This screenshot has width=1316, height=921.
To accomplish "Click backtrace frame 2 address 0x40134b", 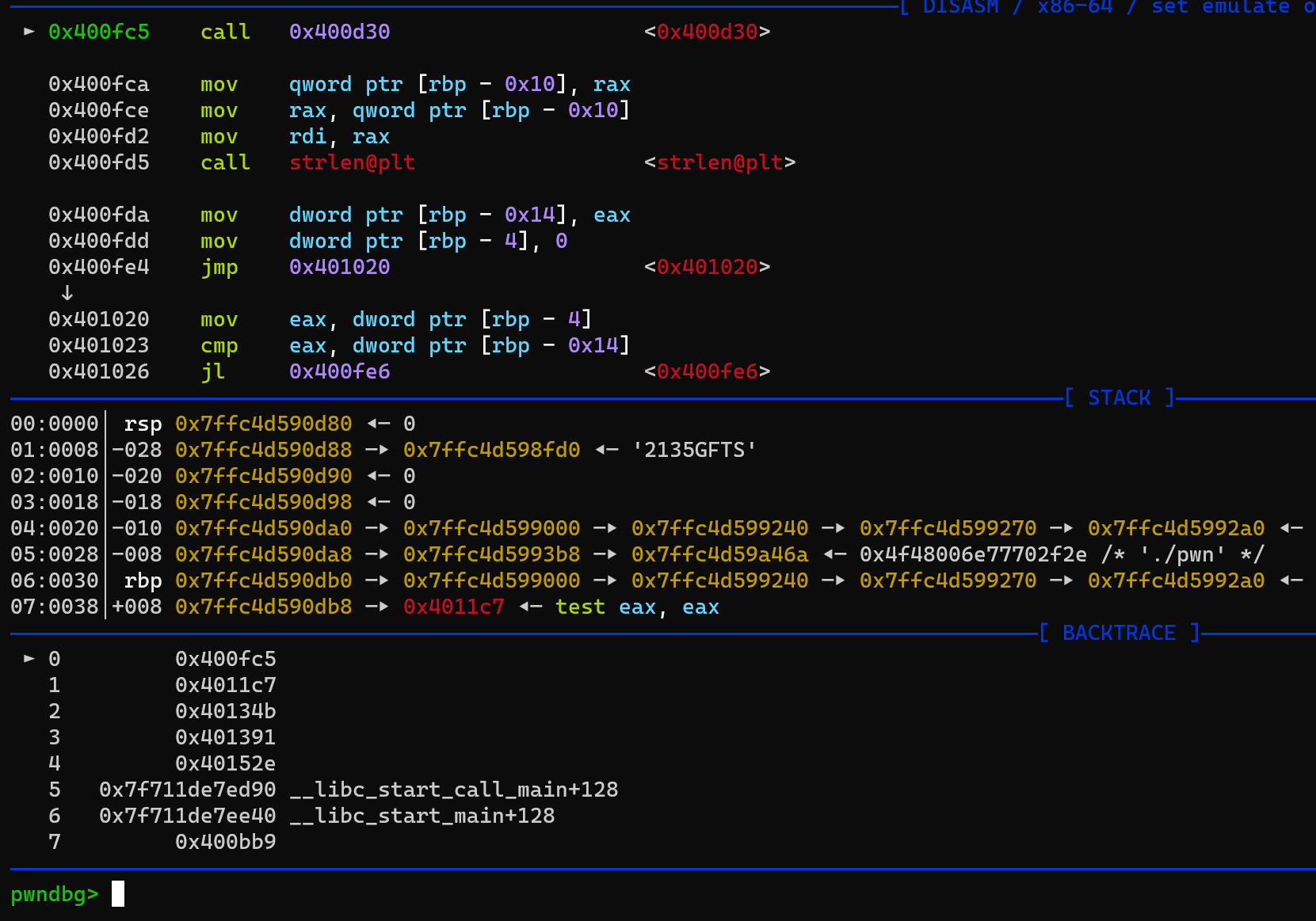I will [x=226, y=711].
